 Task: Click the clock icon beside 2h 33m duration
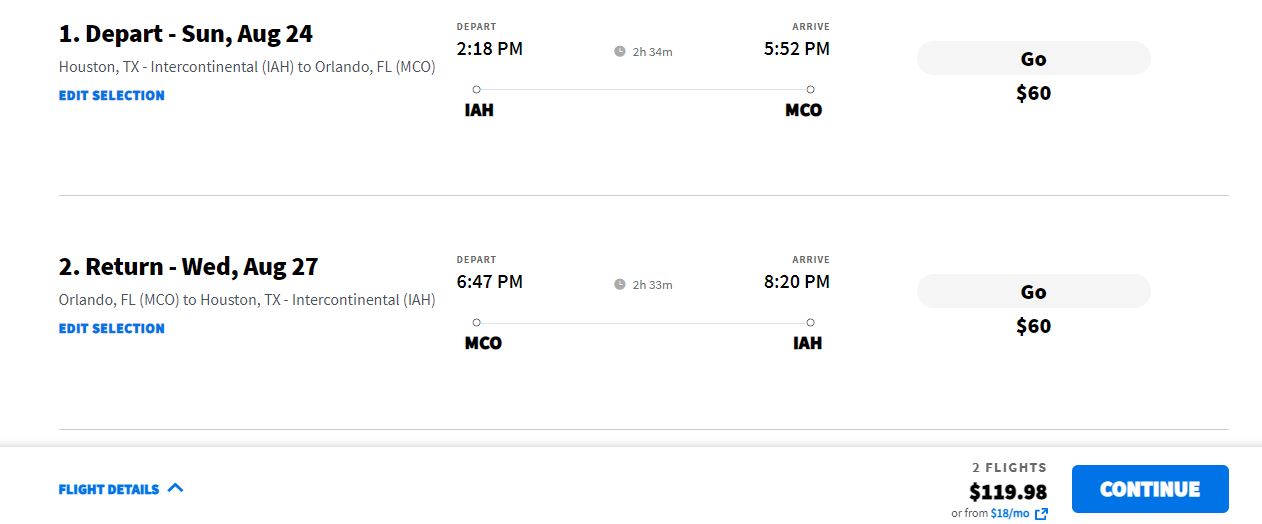tap(620, 285)
